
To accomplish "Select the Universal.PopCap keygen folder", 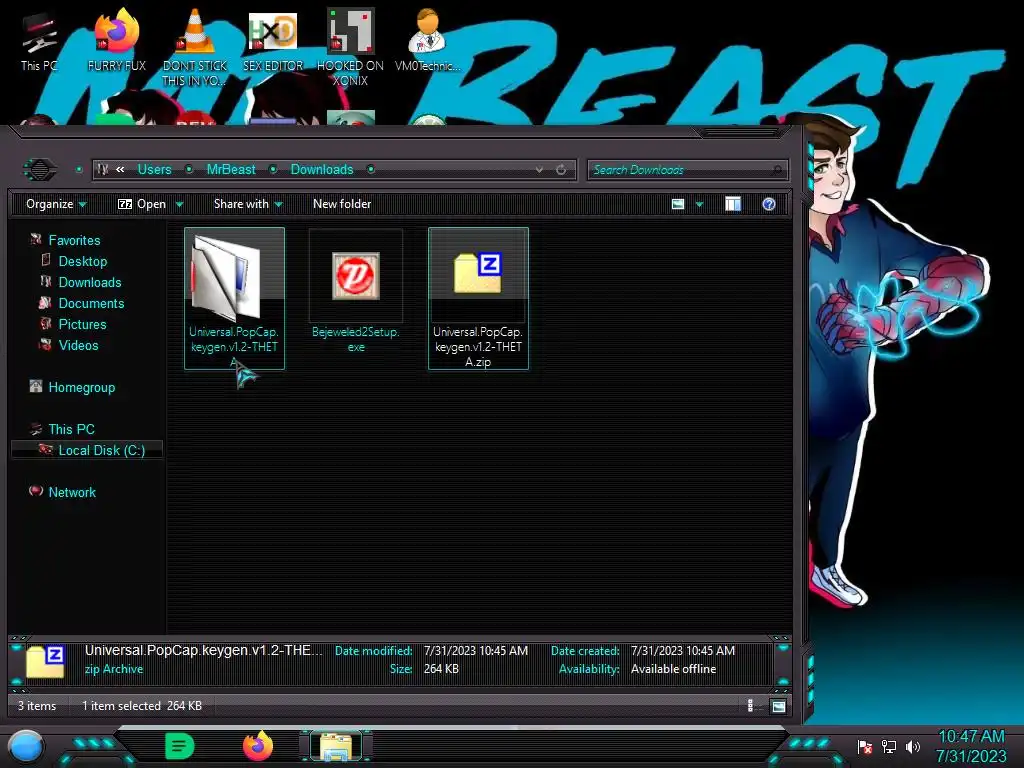I will coord(234,298).
